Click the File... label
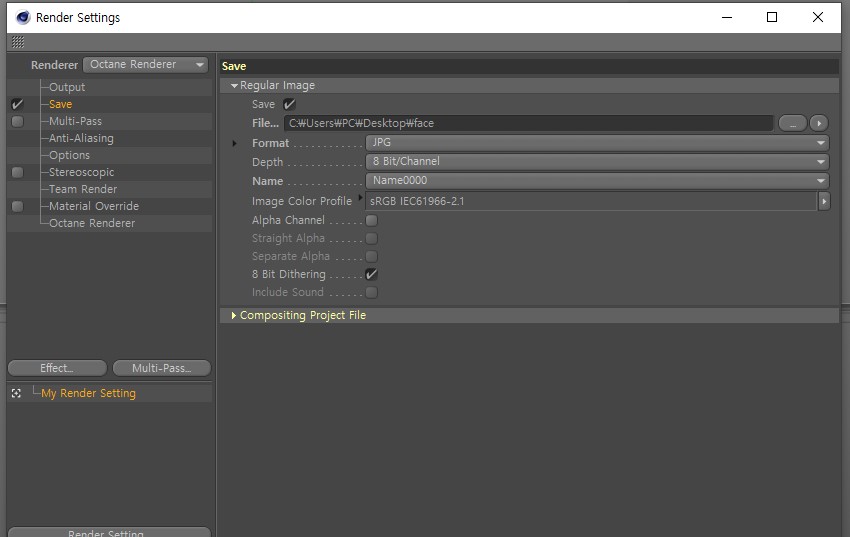Image resolution: width=850 pixels, height=537 pixels. coord(265,124)
